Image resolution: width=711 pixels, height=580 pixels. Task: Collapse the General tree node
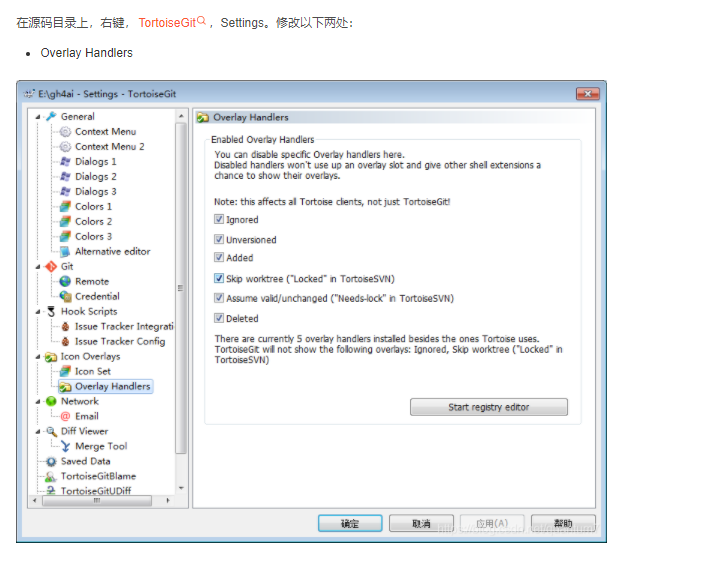coord(38,117)
